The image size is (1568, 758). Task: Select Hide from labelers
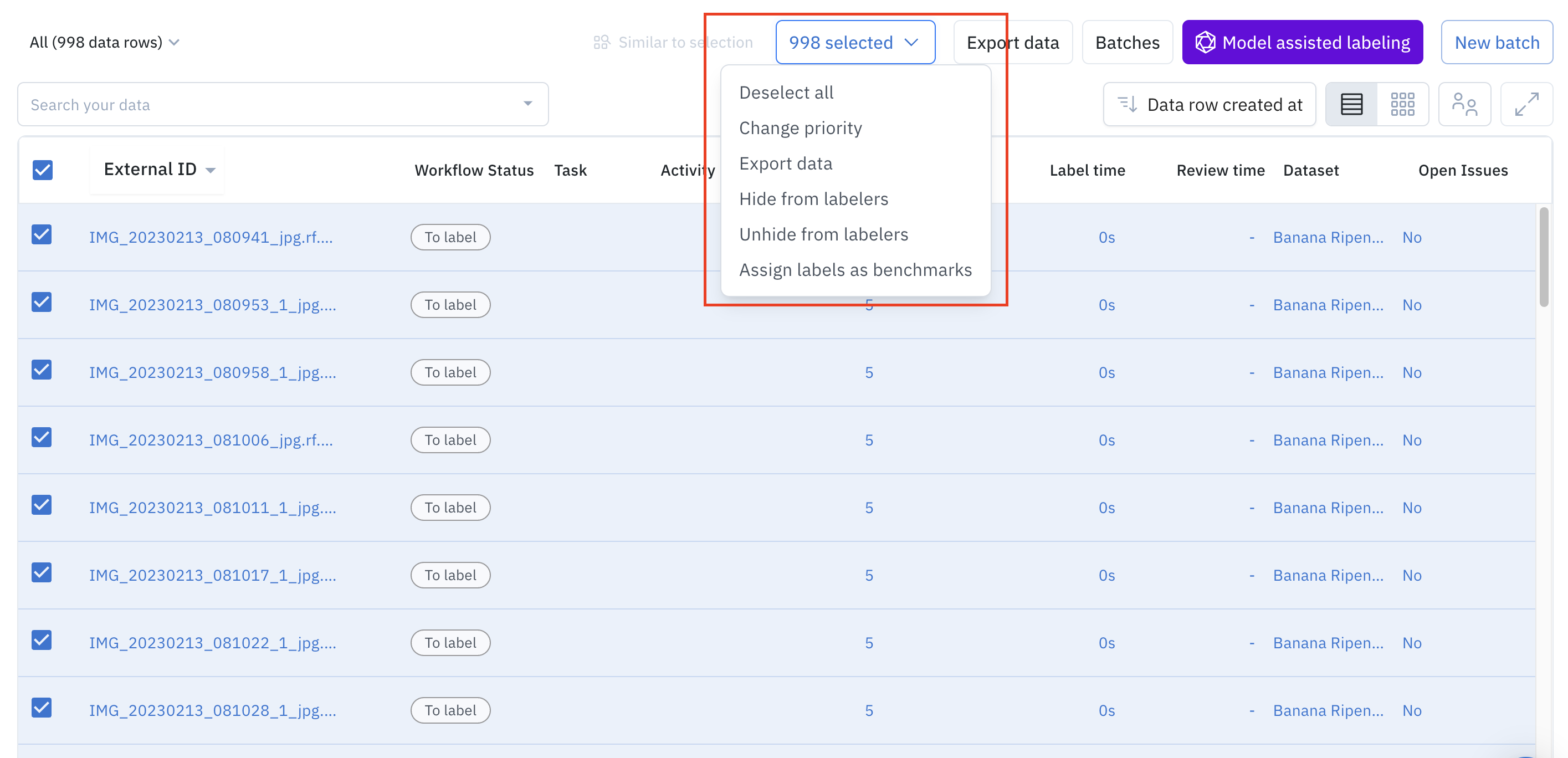813,198
